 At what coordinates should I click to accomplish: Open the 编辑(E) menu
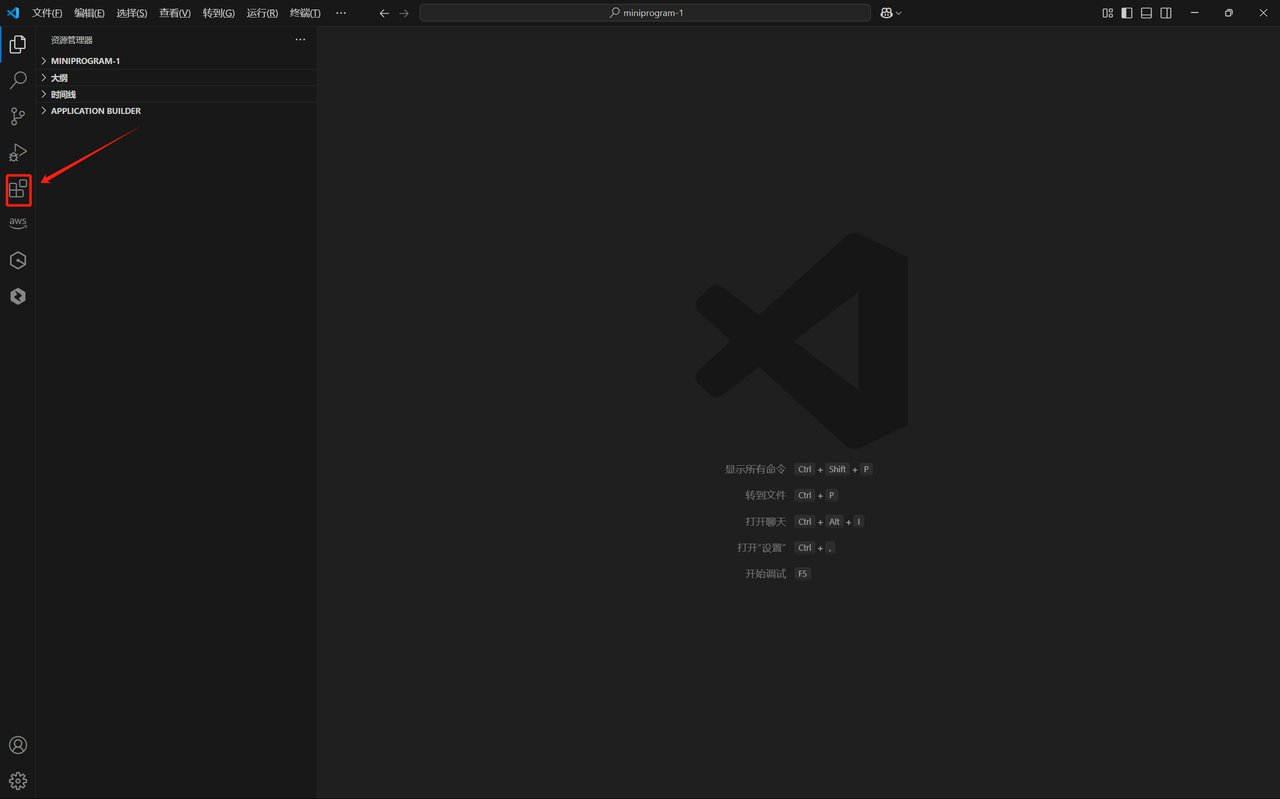(x=89, y=13)
